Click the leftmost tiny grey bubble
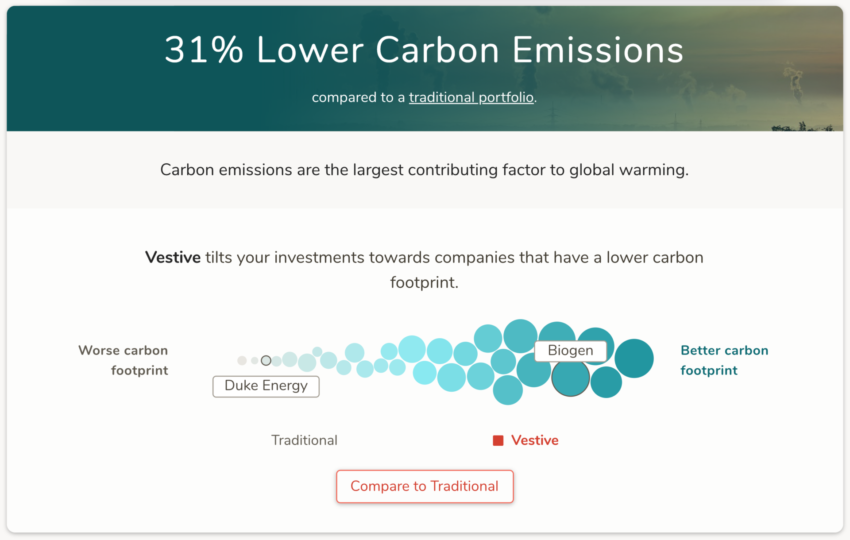Image resolution: width=850 pixels, height=540 pixels. [x=242, y=361]
